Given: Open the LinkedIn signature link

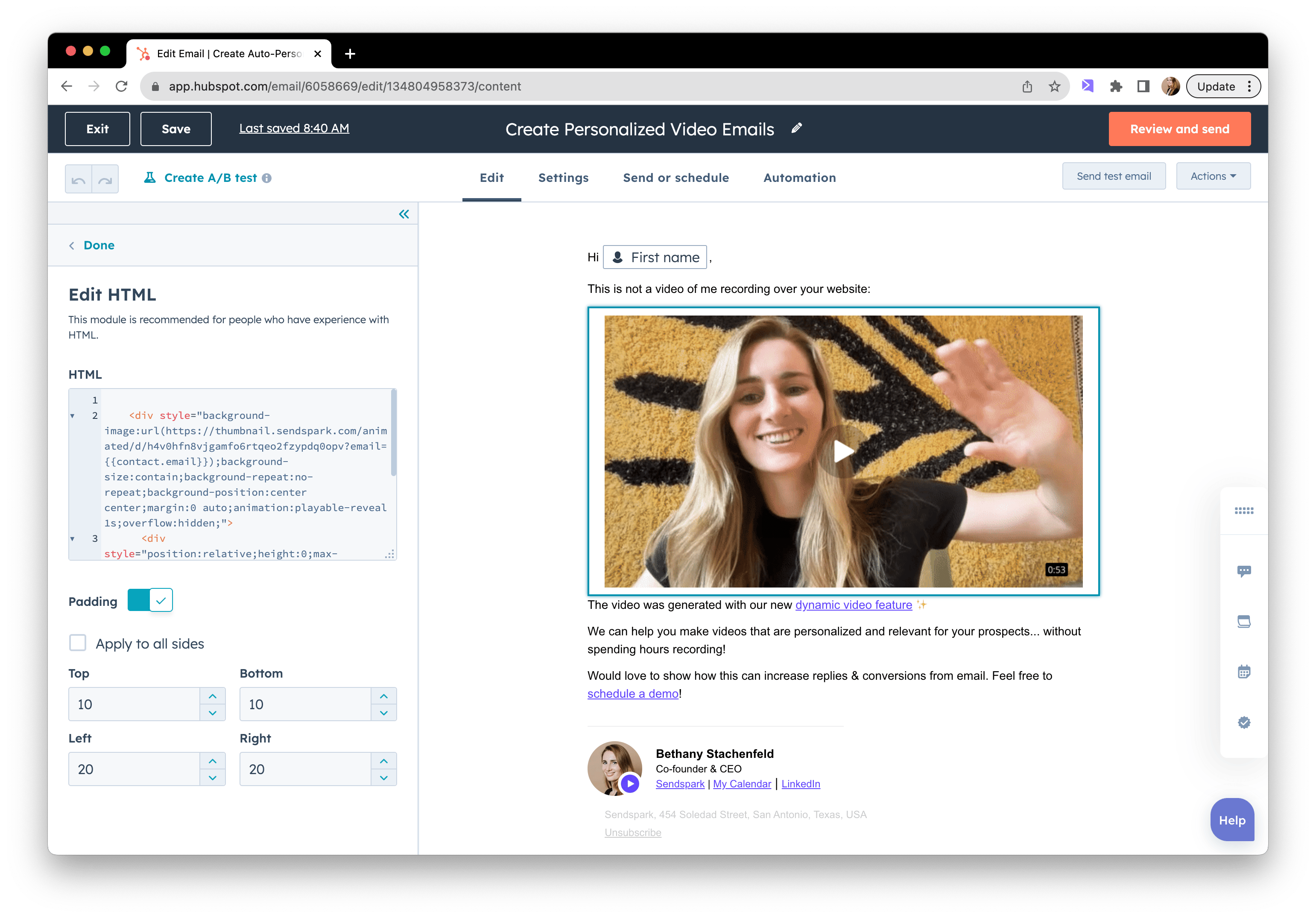Looking at the screenshot, I should pos(801,784).
